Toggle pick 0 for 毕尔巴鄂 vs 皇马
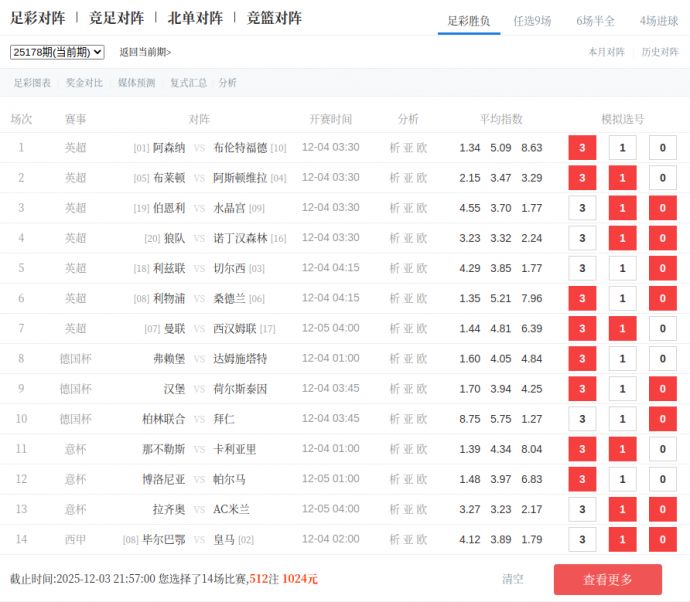Image resolution: width=690 pixels, height=602 pixels. click(662, 540)
